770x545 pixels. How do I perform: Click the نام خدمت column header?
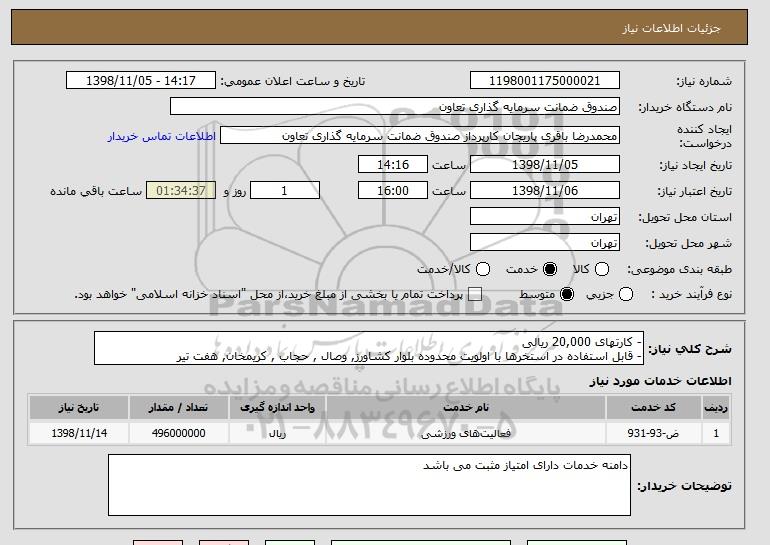click(466, 408)
